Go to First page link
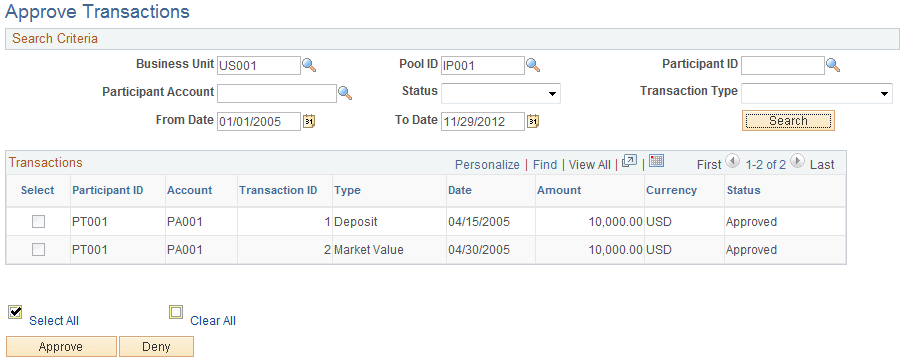906x361 pixels. 709,165
